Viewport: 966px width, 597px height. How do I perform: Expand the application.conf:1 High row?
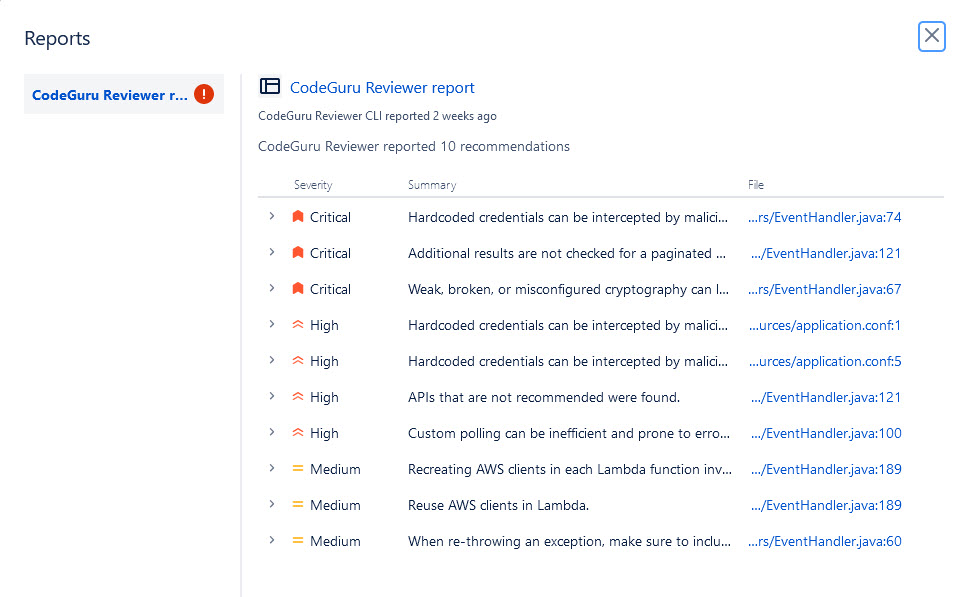tap(272, 324)
